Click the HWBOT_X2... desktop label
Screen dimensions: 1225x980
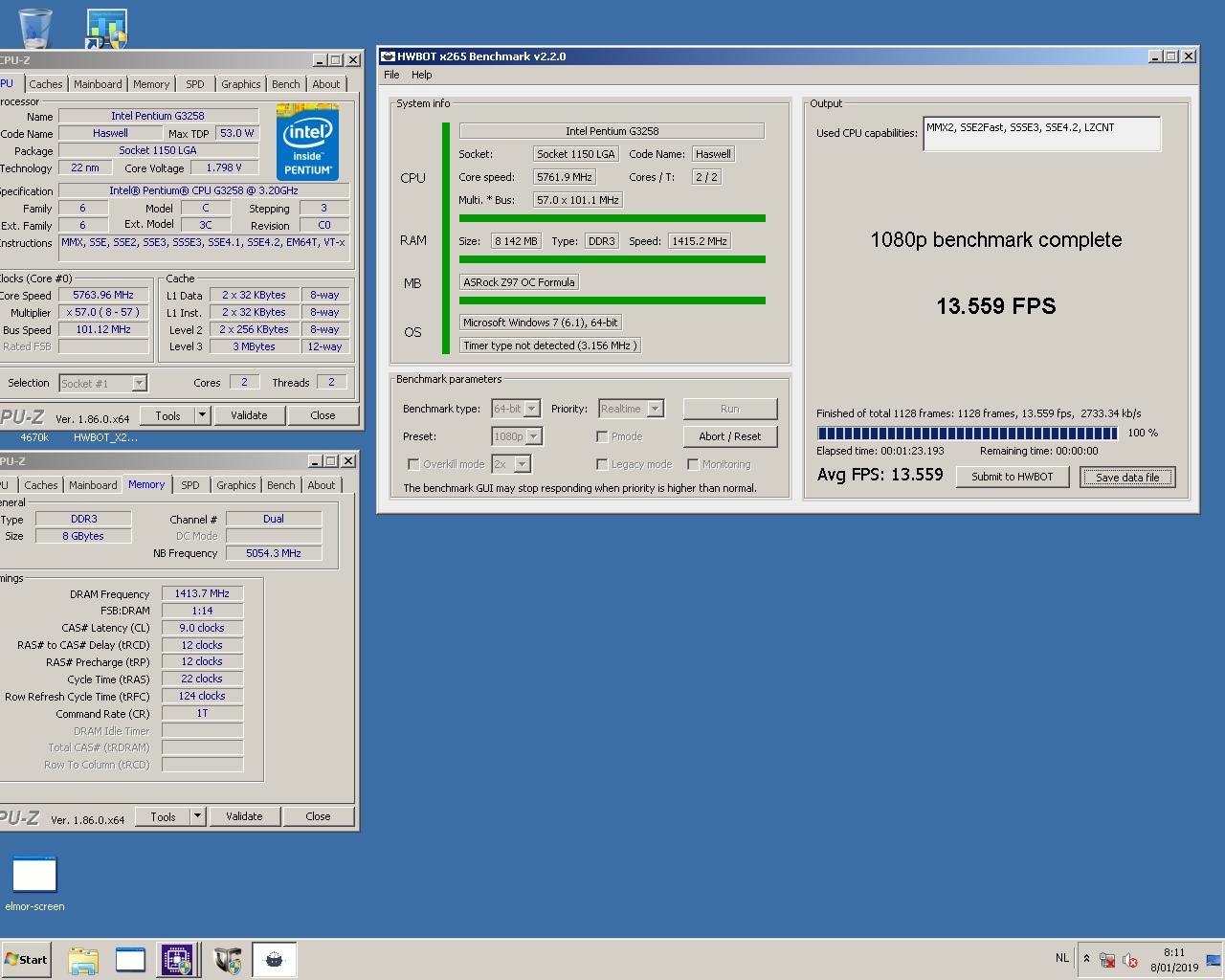(x=105, y=437)
